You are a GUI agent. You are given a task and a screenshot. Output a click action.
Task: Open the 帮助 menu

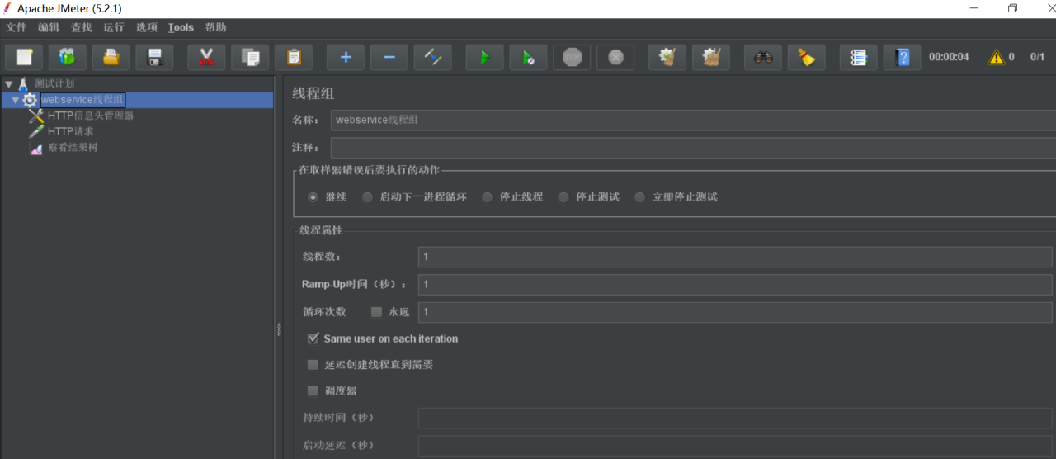click(216, 28)
